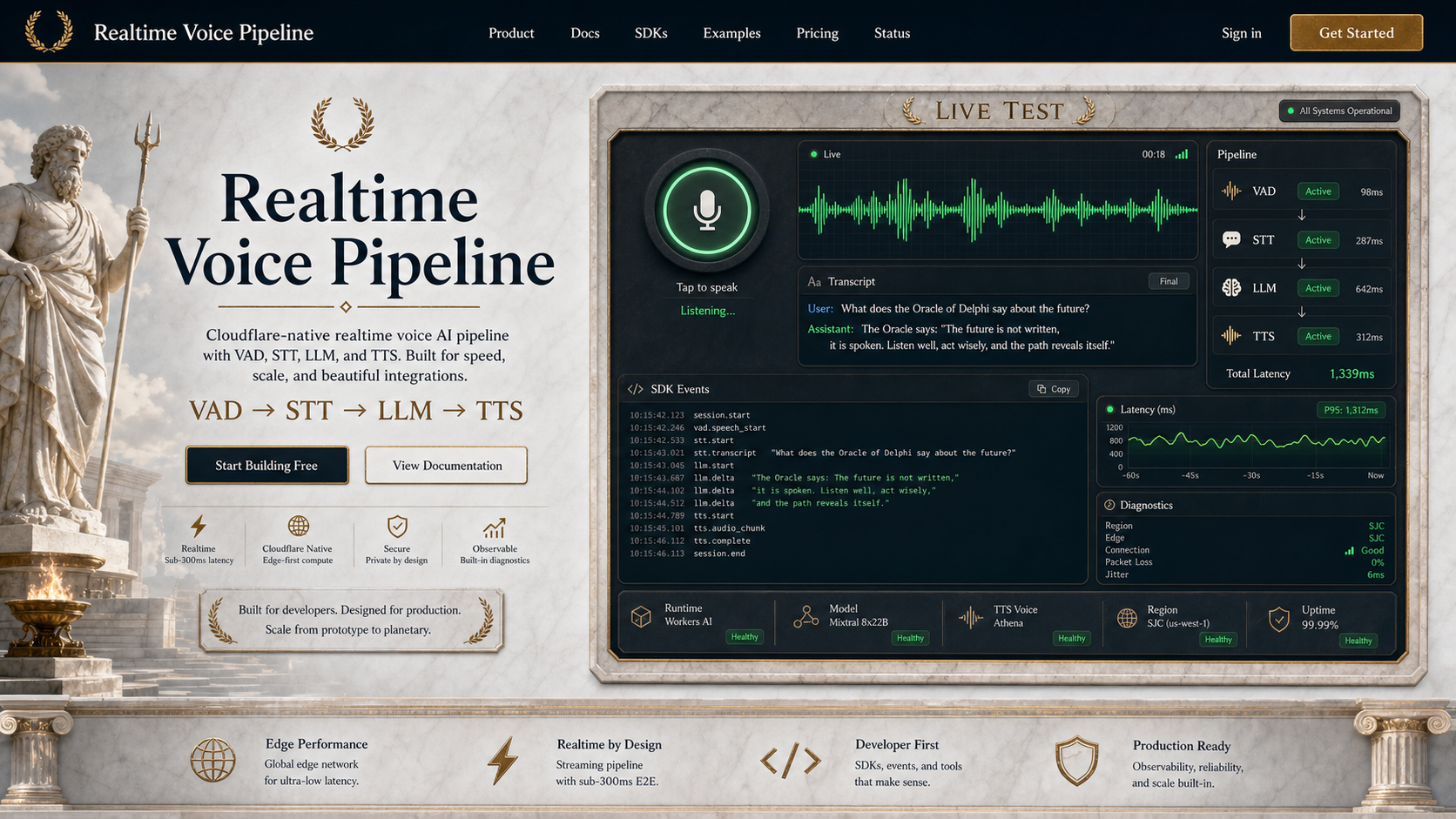
Task: Navigate to Pricing
Action: pyautogui.click(x=817, y=33)
